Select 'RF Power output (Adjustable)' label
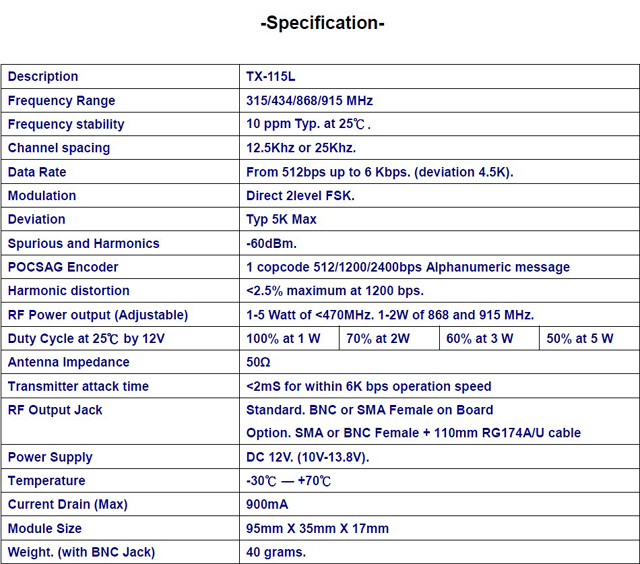This screenshot has height=564, width=640. click(x=98, y=315)
